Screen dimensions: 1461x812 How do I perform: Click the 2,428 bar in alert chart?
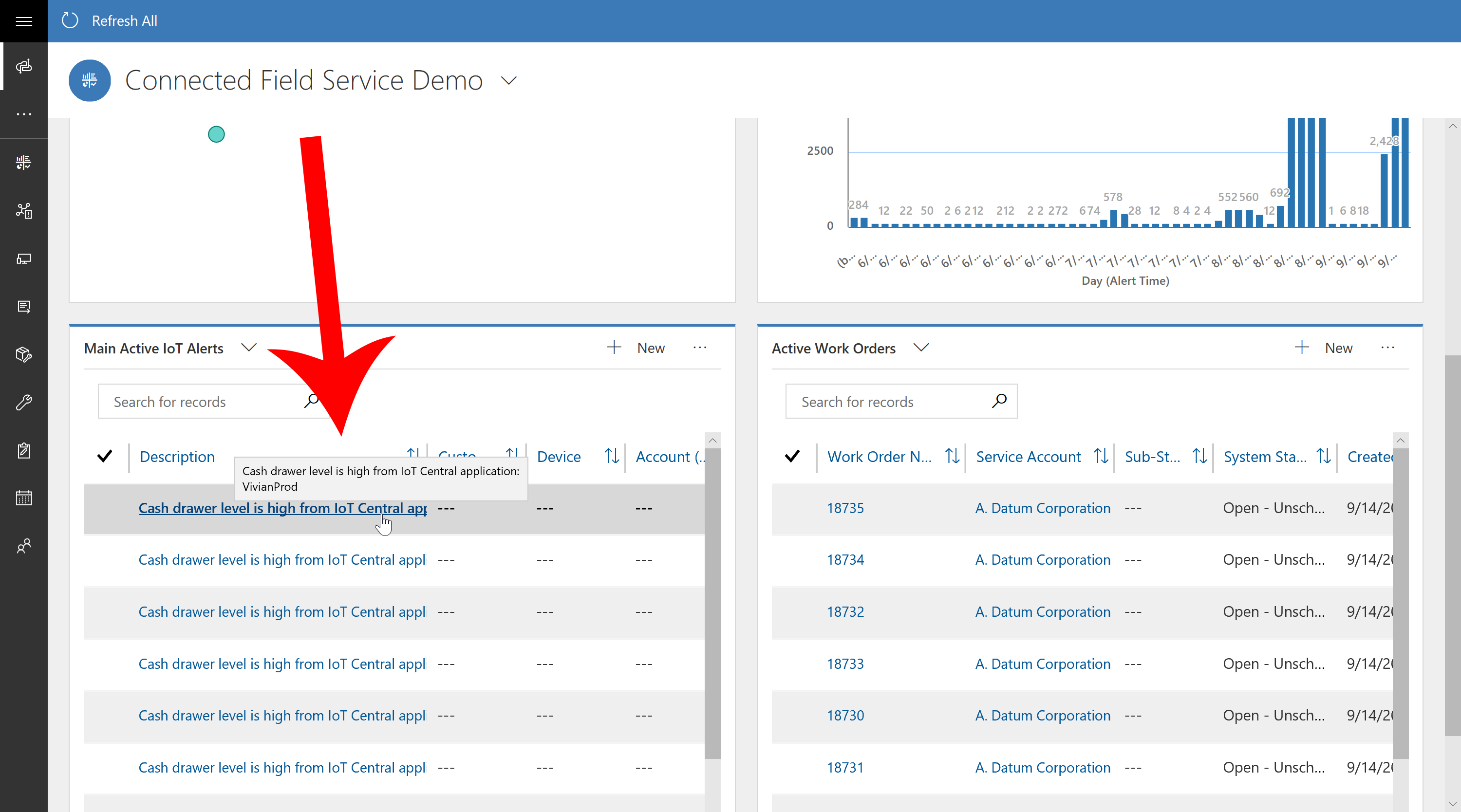pos(1384,190)
